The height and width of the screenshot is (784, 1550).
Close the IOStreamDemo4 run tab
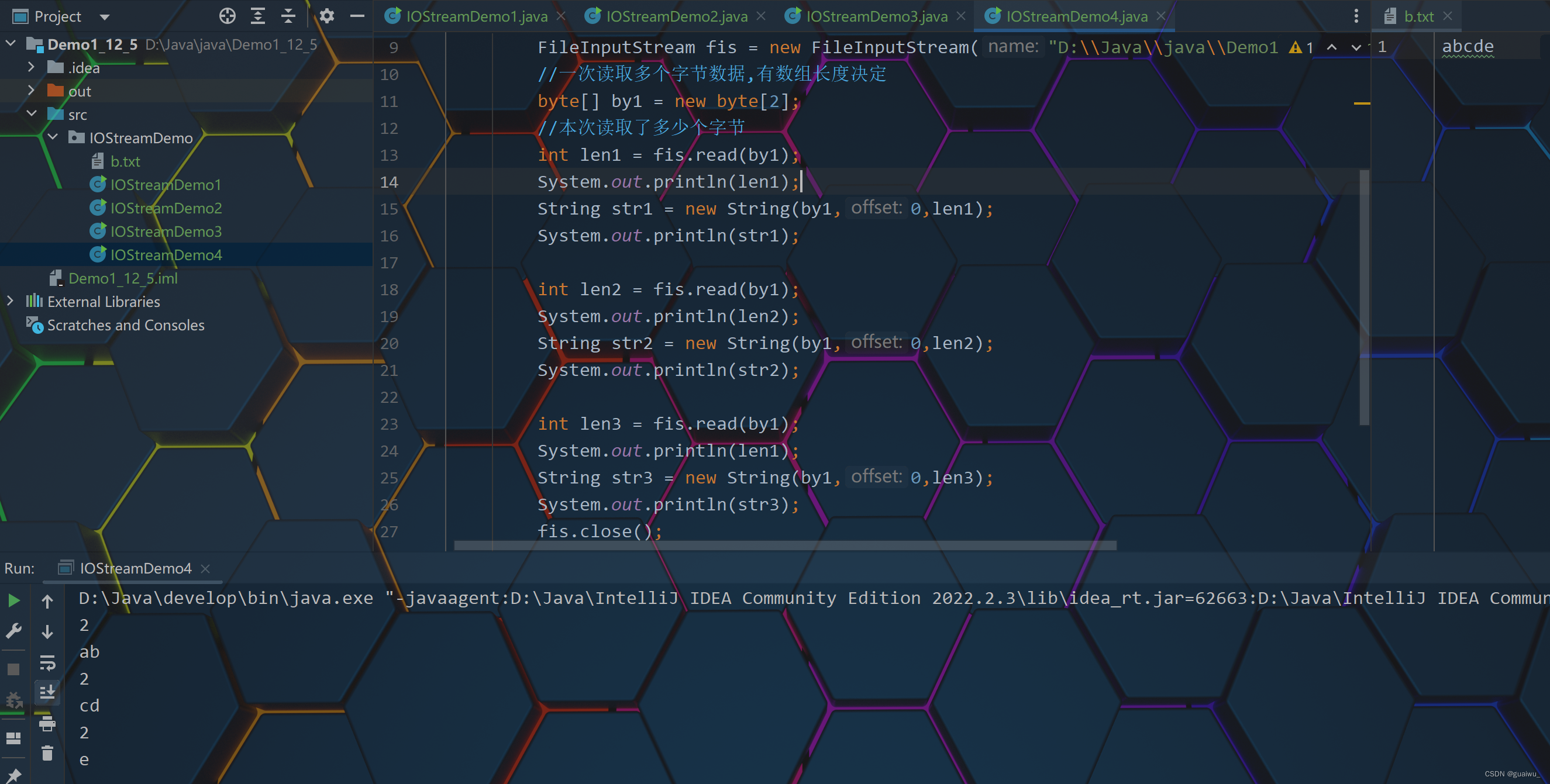point(205,568)
